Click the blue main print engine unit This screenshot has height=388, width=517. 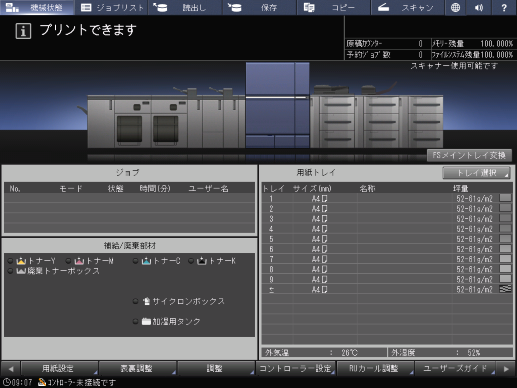277,105
